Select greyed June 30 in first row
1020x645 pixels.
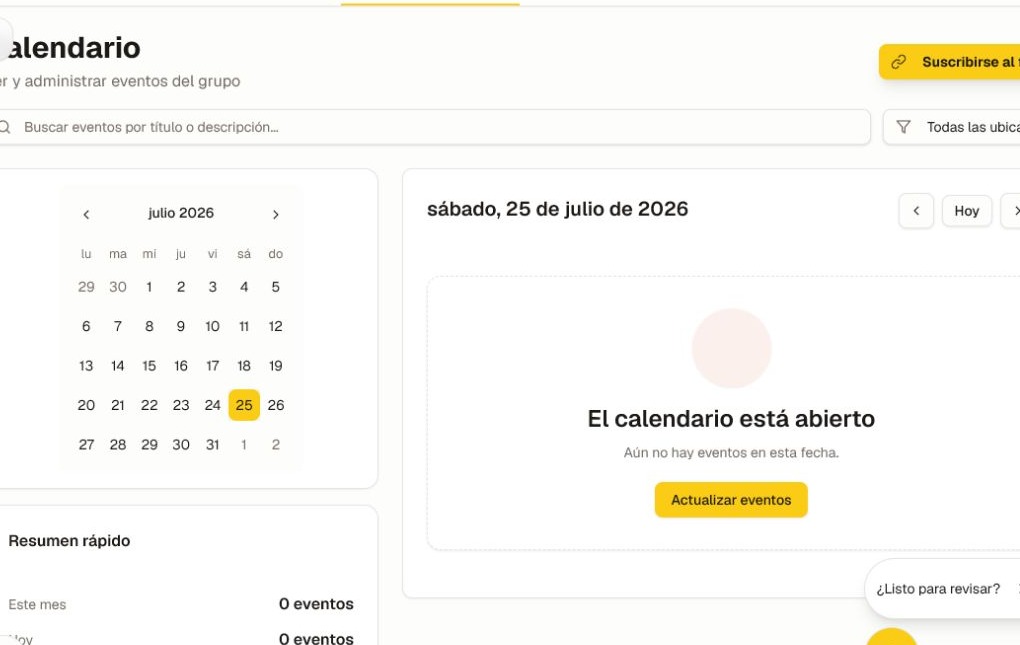point(118,287)
